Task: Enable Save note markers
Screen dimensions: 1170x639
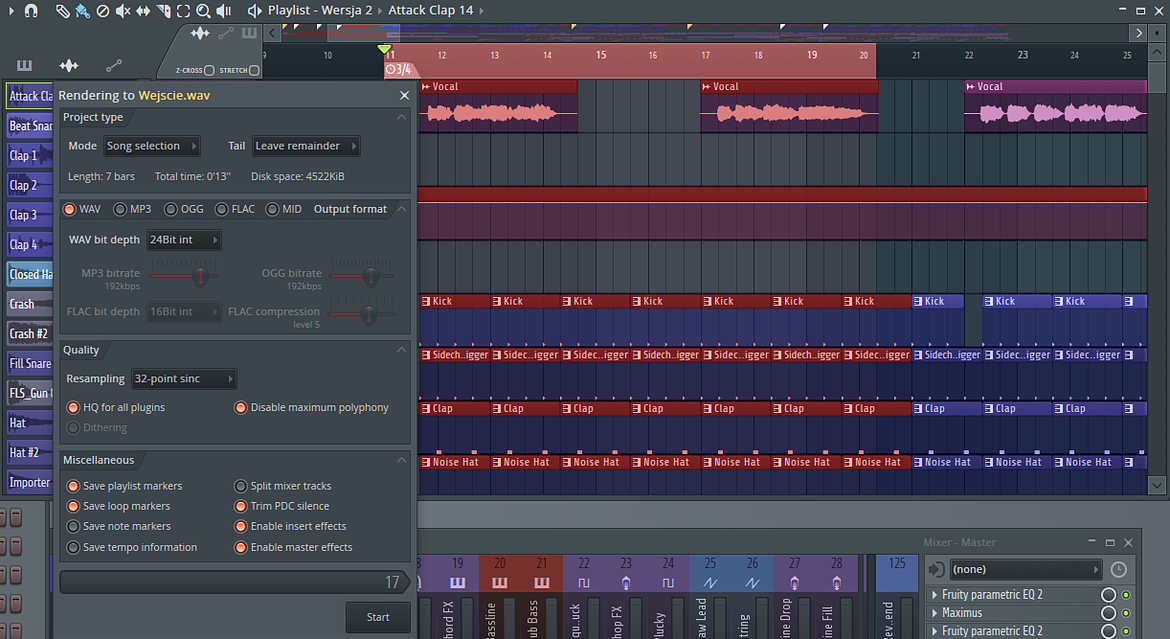Action: point(73,526)
